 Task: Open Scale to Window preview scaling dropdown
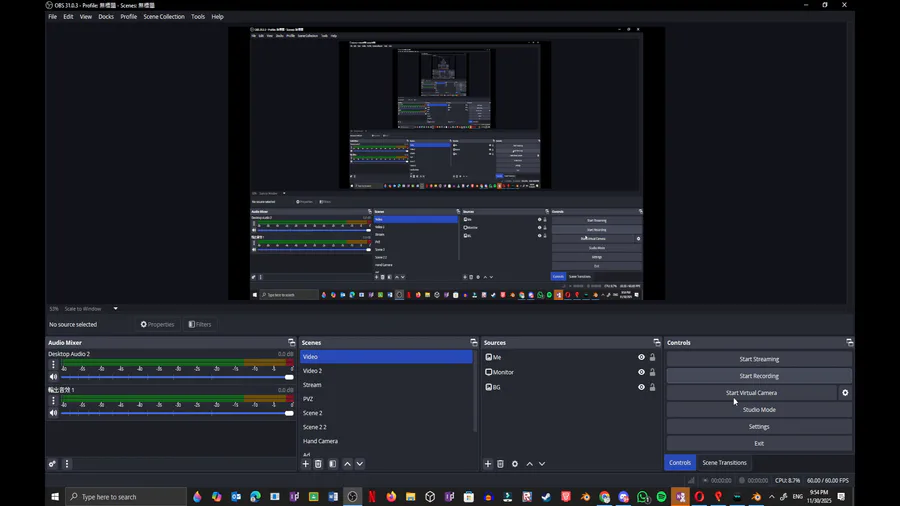(x=91, y=309)
